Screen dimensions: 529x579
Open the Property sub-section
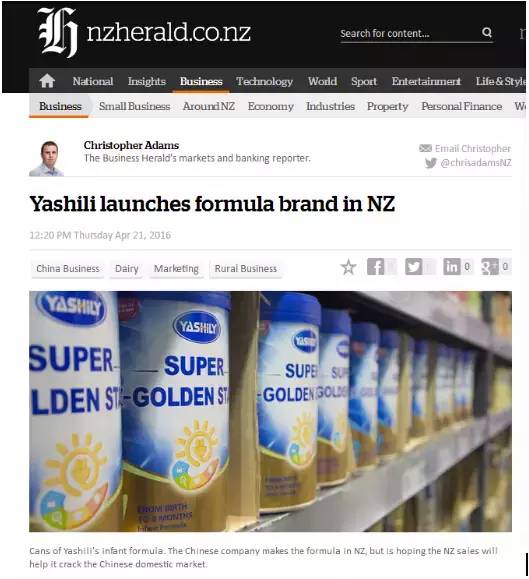click(x=388, y=106)
